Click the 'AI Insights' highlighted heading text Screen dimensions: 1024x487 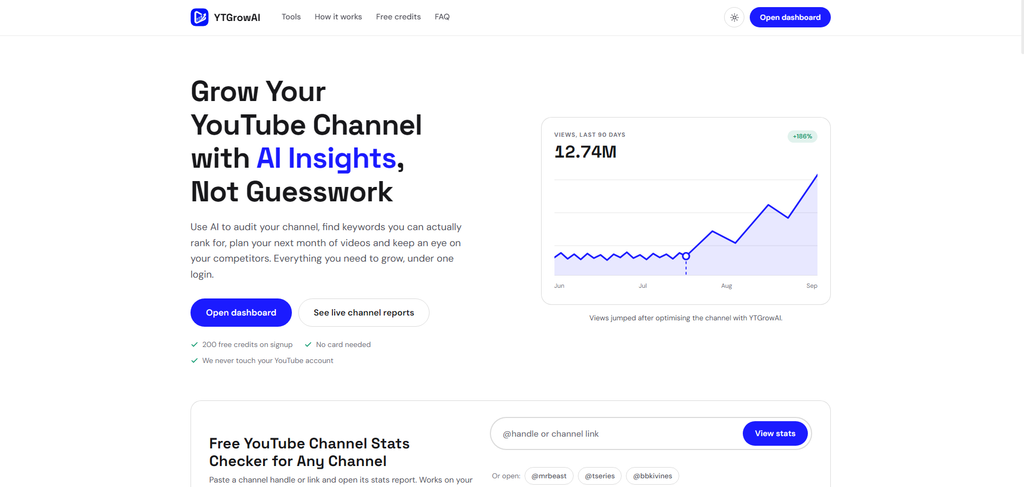tap(326, 158)
